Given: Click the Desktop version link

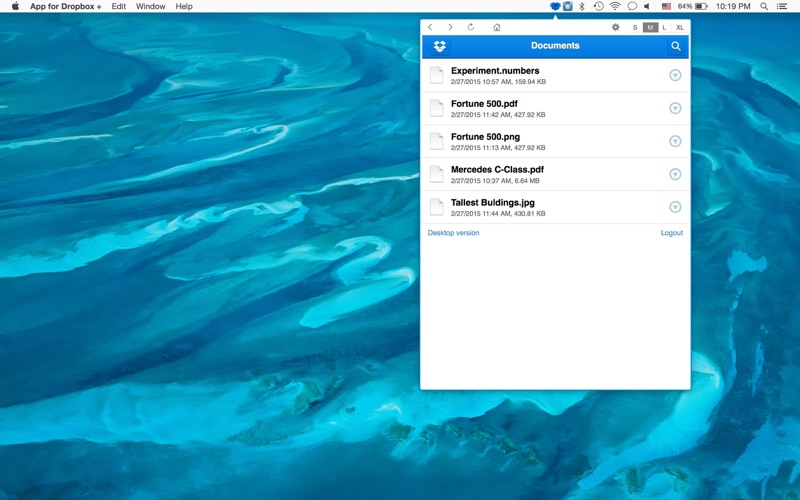Looking at the screenshot, I should point(453,233).
